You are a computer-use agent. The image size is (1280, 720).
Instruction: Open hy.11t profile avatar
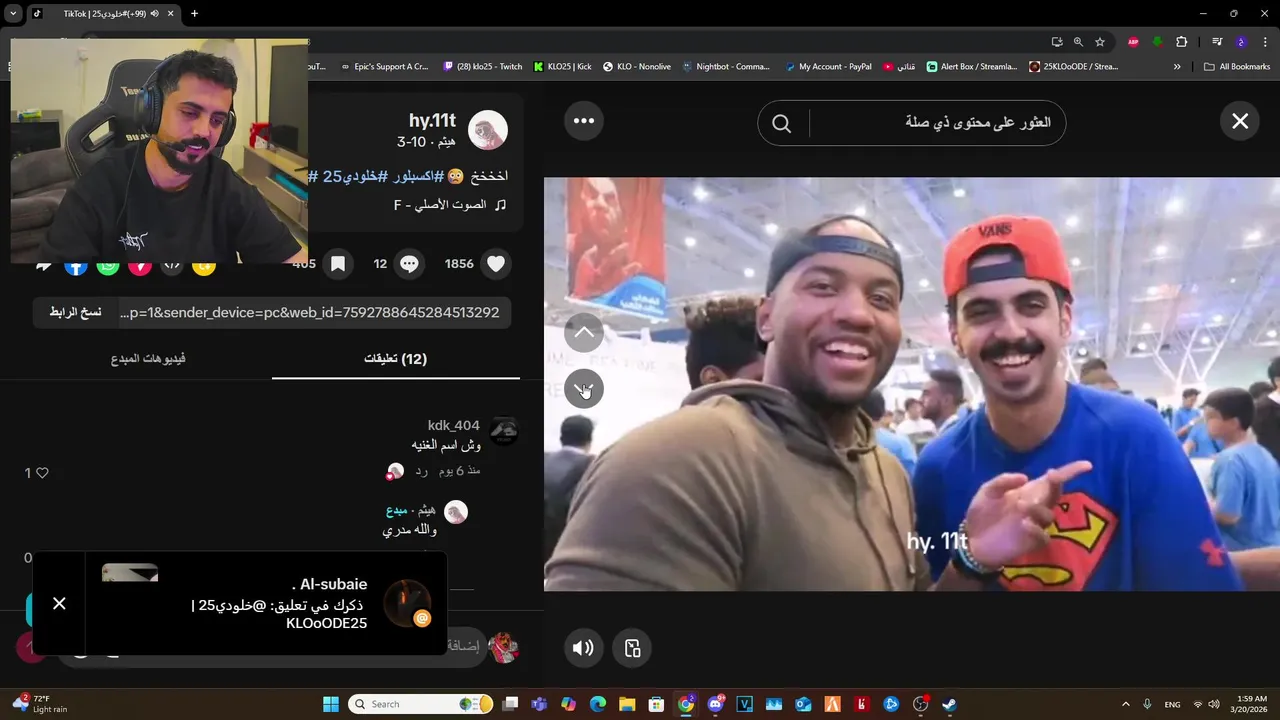click(488, 130)
